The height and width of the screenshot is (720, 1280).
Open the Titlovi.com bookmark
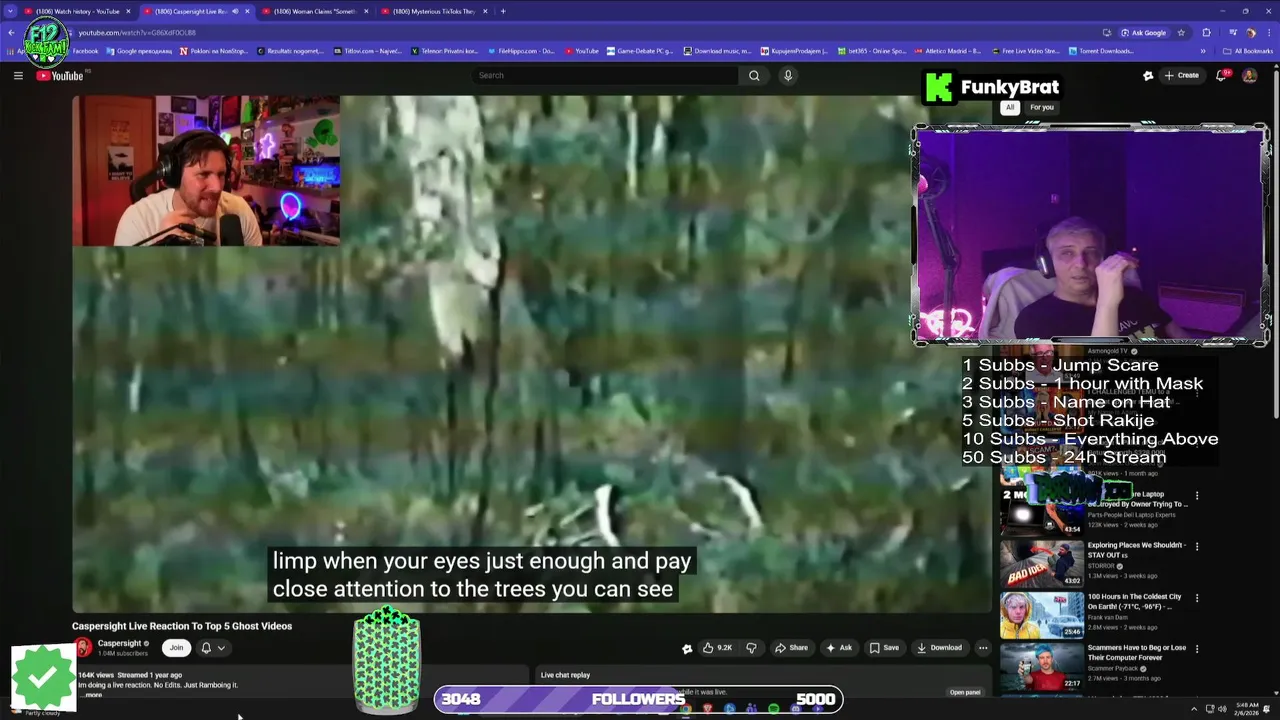(x=366, y=51)
